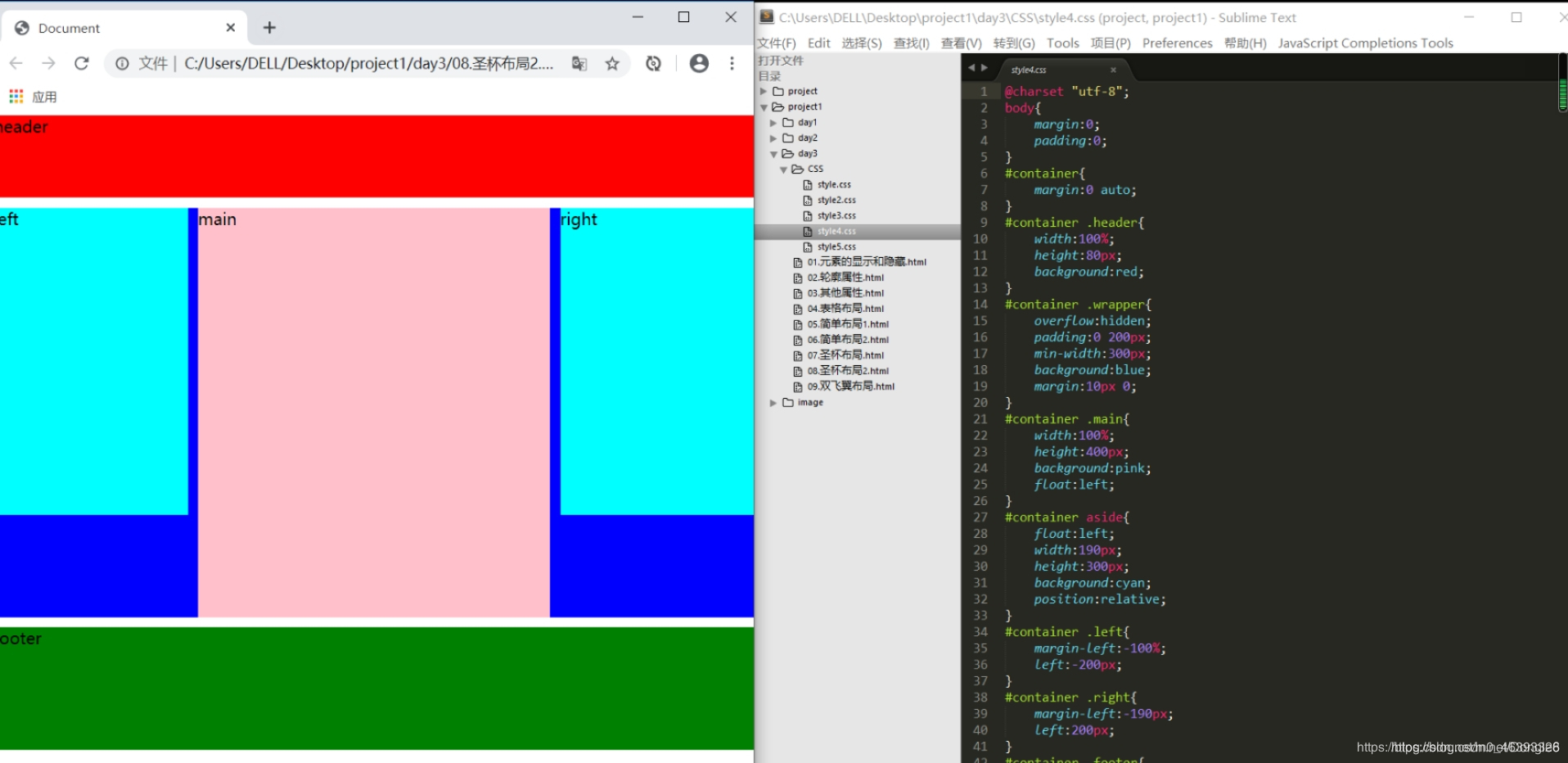
Task: Click the 目录 sidebar heading
Action: pyautogui.click(x=769, y=76)
